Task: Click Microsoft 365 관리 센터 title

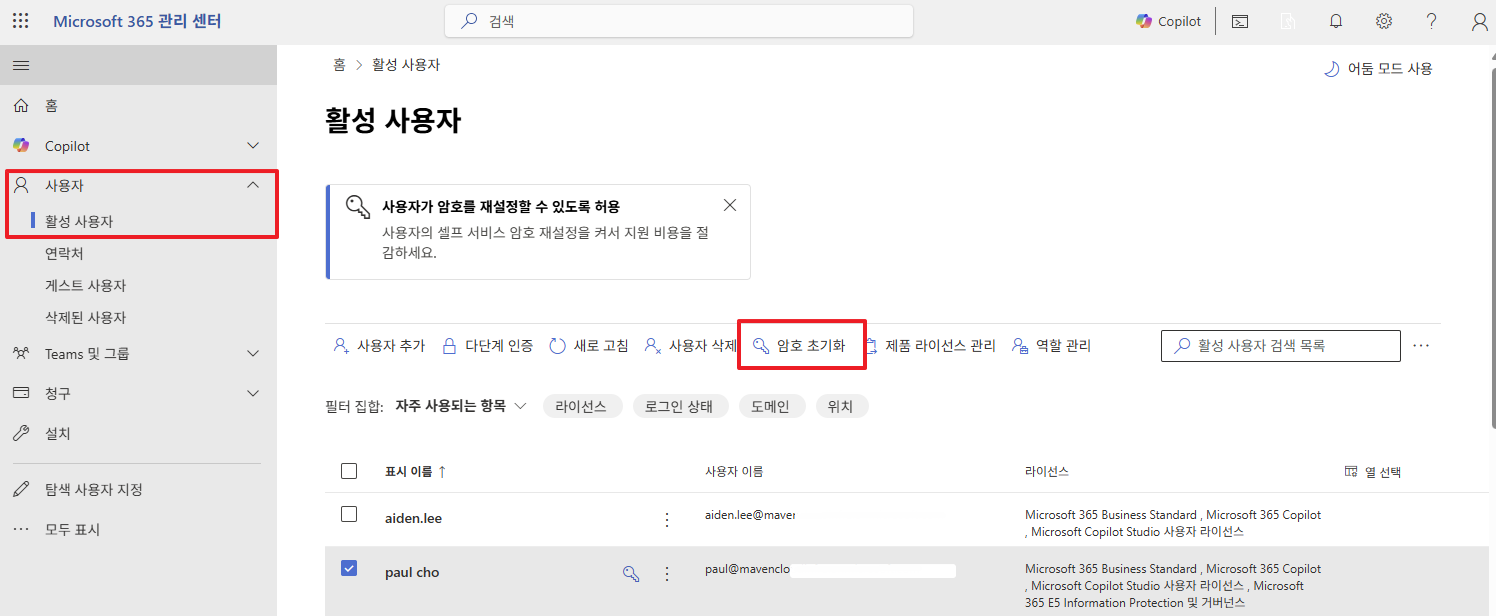Action: (137, 21)
